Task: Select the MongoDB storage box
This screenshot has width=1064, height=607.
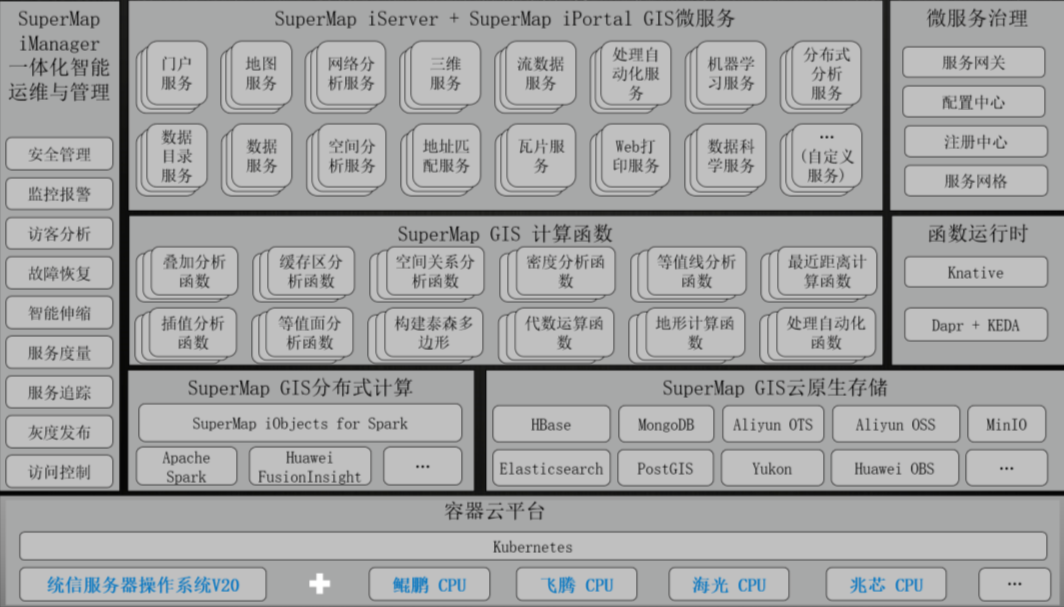Action: click(x=666, y=425)
